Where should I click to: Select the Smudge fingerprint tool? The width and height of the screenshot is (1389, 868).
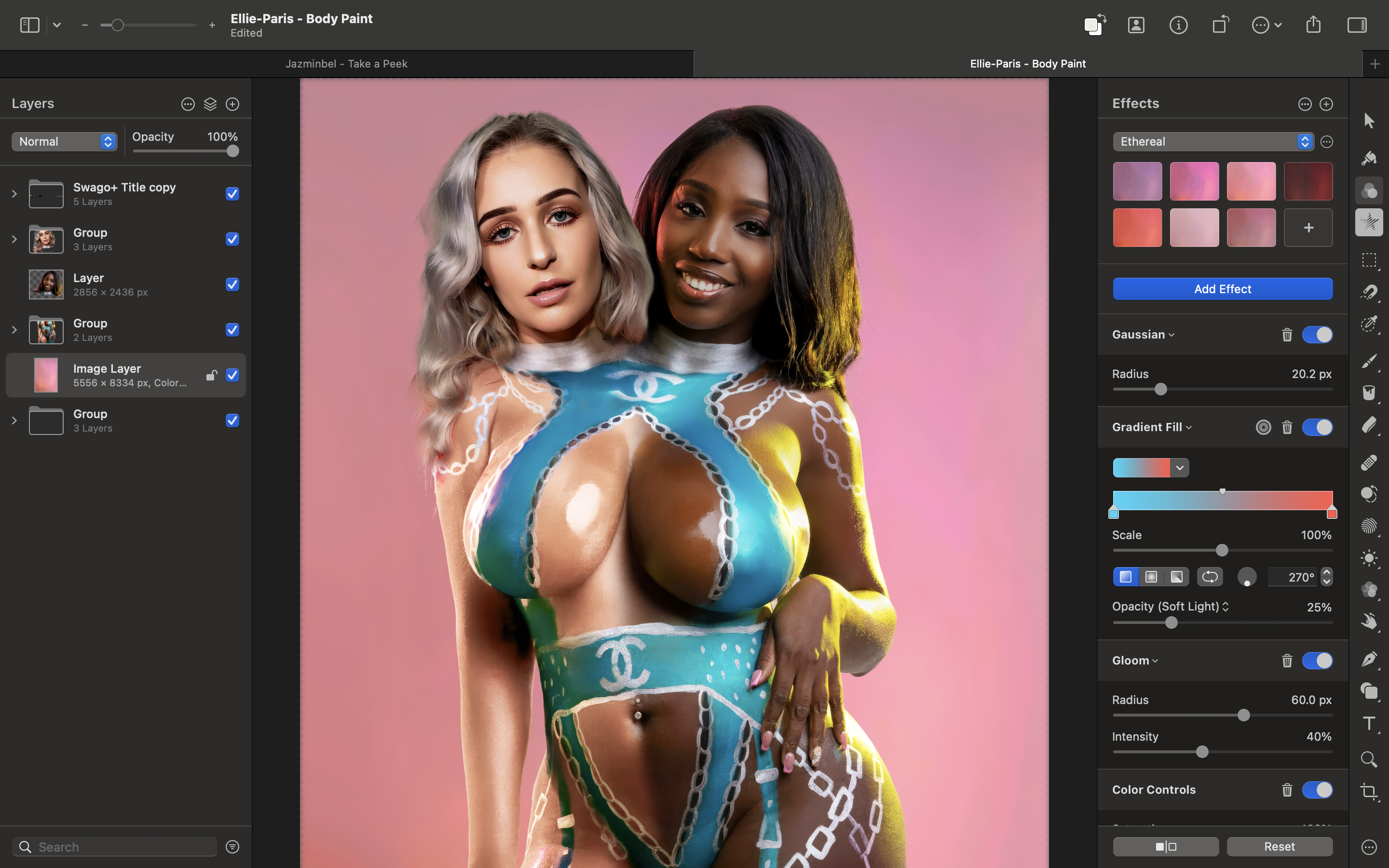pyautogui.click(x=1369, y=526)
